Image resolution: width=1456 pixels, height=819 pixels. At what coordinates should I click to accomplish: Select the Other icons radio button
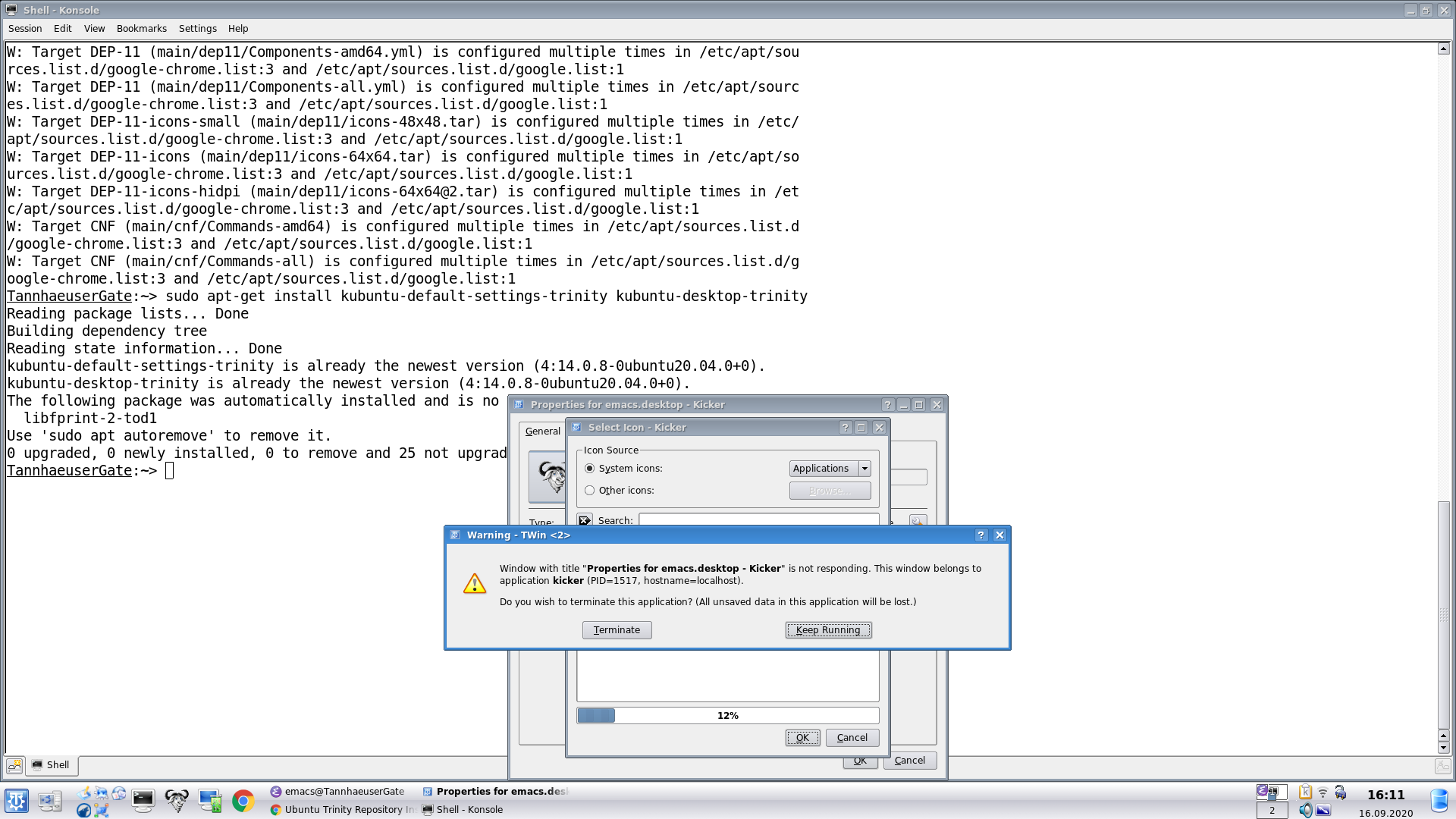pos(590,491)
